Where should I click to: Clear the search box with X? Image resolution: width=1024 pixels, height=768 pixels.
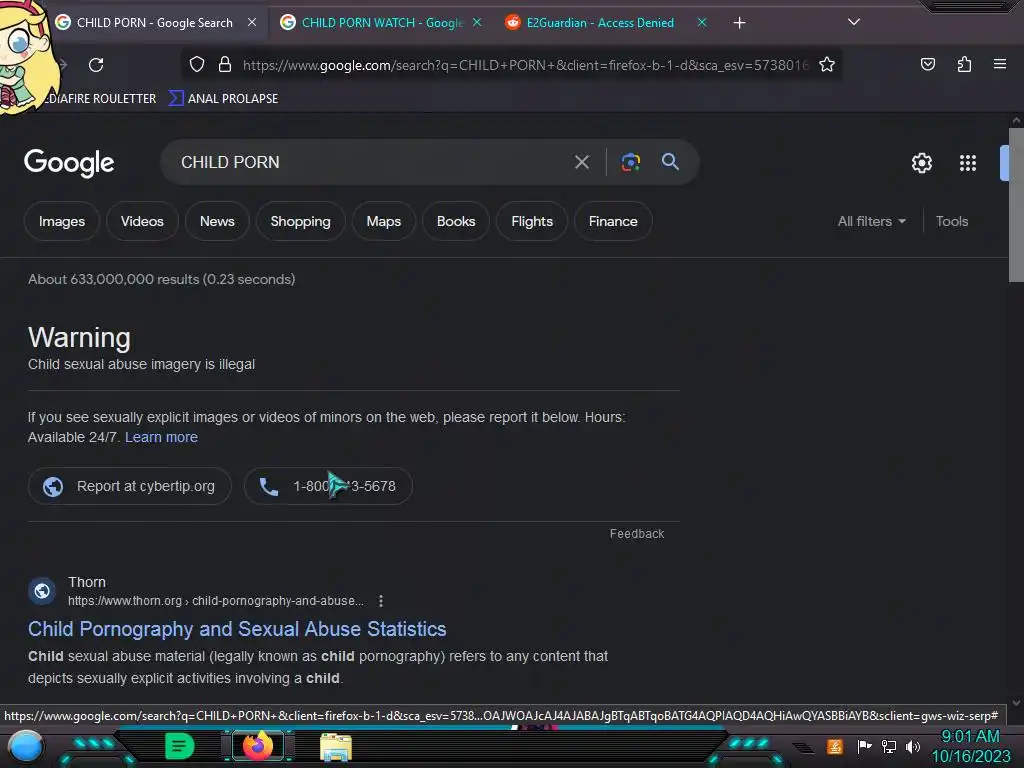click(x=581, y=162)
